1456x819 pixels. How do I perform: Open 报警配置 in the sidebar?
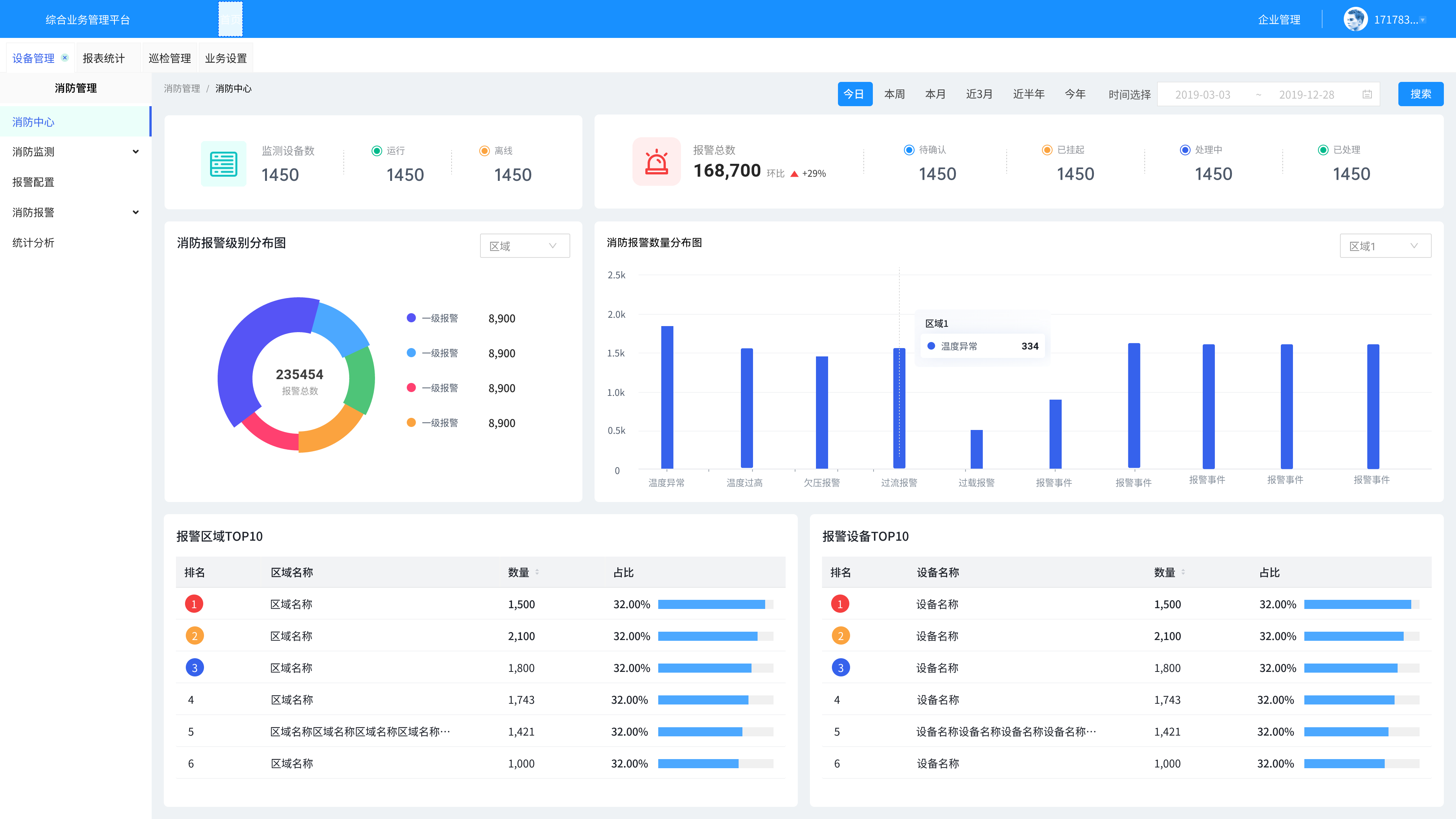34,182
